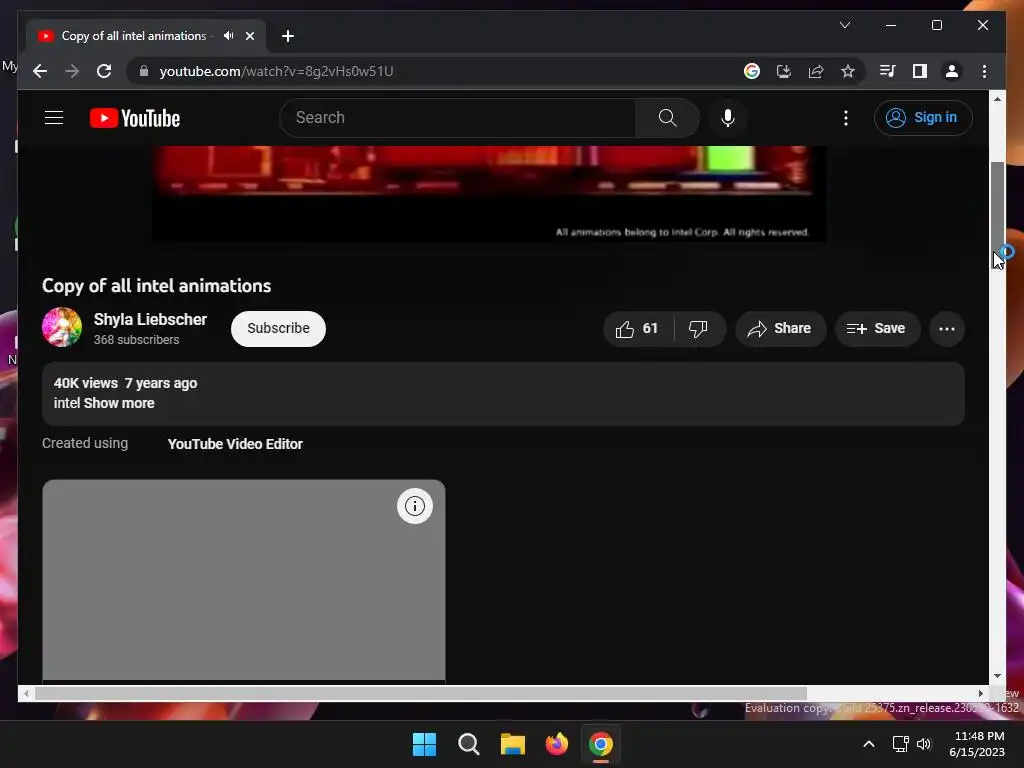Image resolution: width=1024 pixels, height=768 pixels.
Task: Mute tab via speaker icon
Action: pos(228,36)
